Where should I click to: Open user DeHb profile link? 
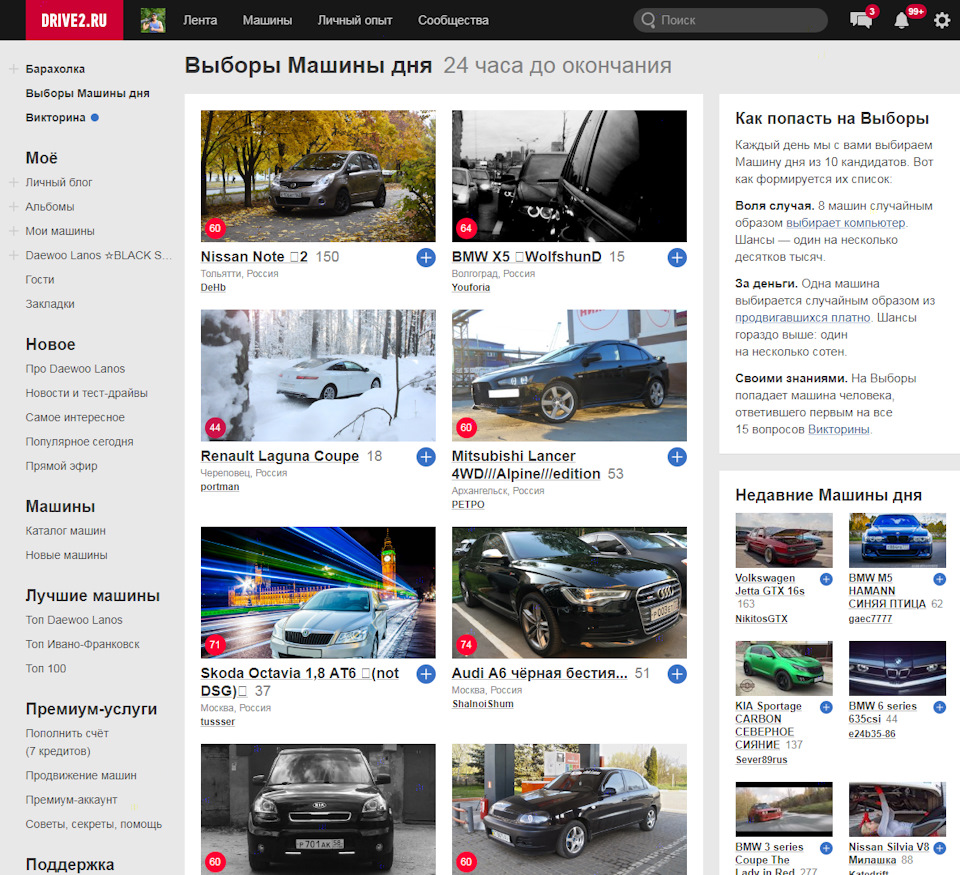point(213,287)
